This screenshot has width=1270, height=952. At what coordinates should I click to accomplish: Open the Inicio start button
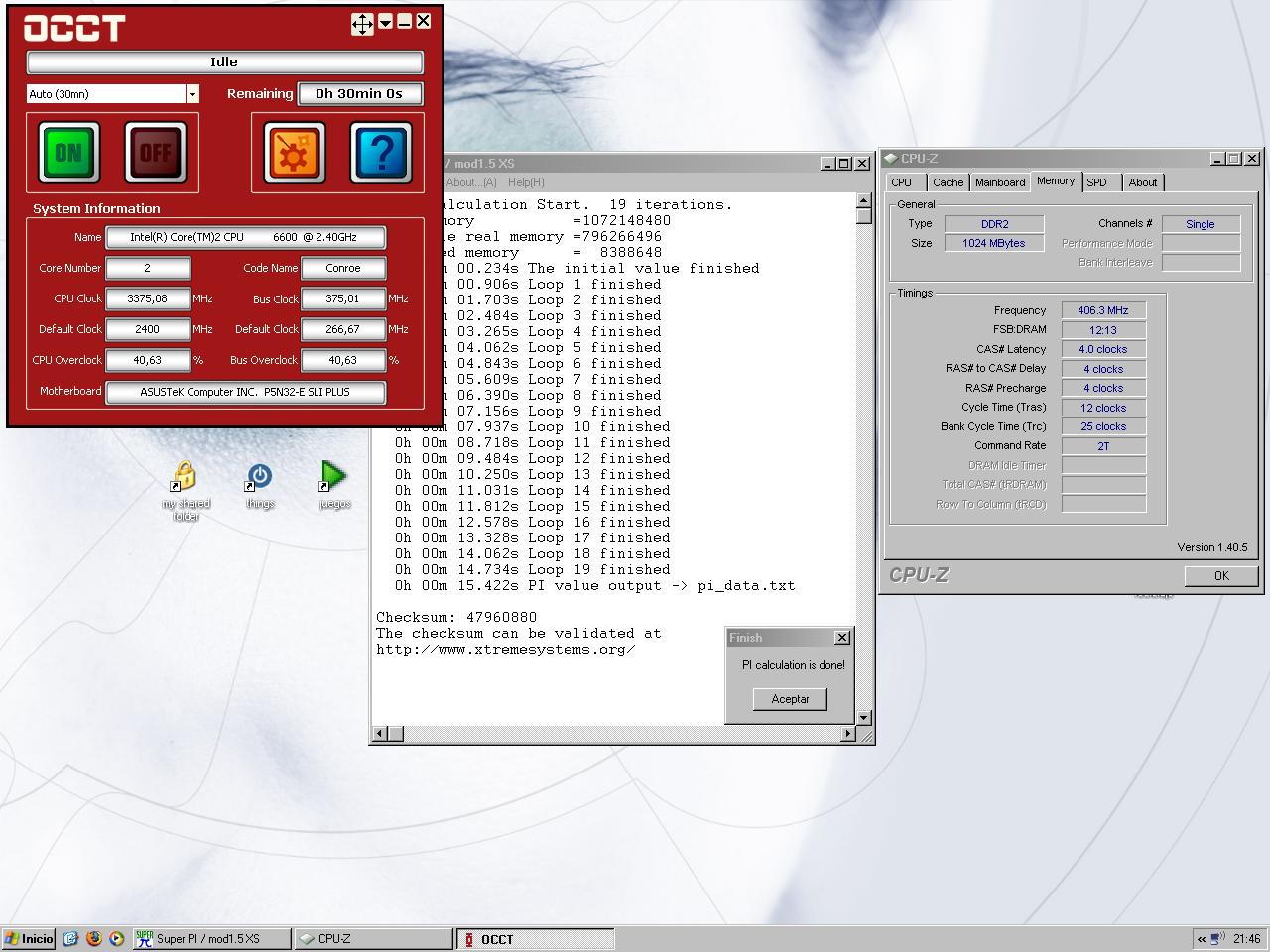pos(29,939)
